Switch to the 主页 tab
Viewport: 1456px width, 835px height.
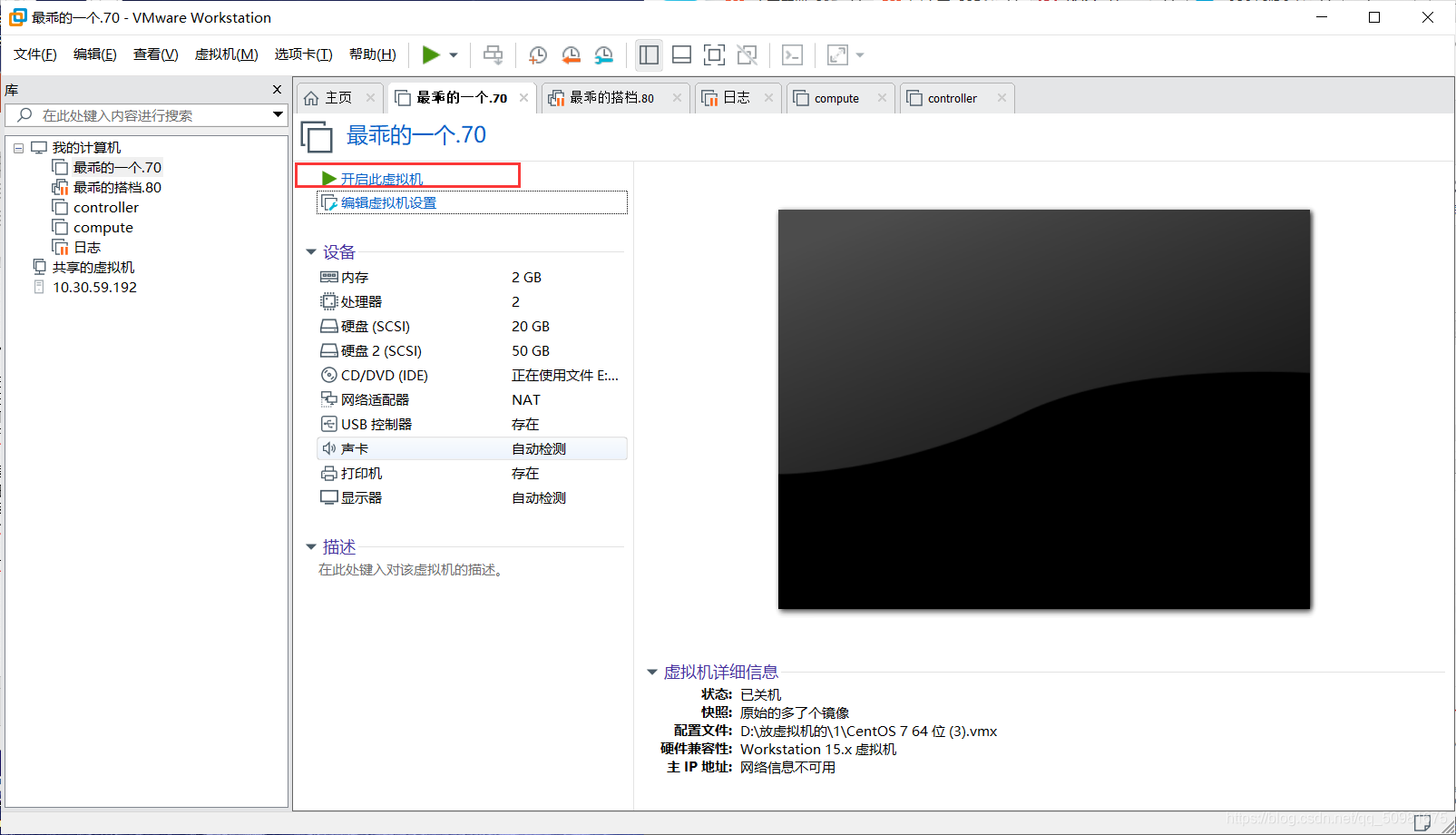click(x=338, y=98)
